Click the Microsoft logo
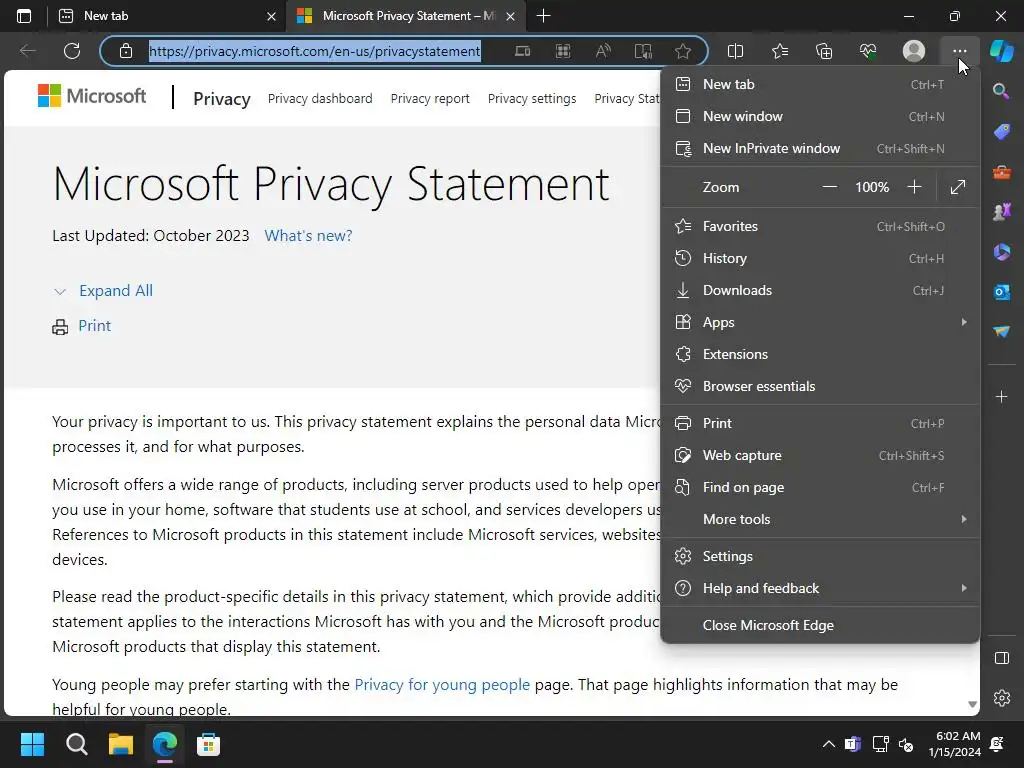1024x768 pixels. [x=92, y=96]
